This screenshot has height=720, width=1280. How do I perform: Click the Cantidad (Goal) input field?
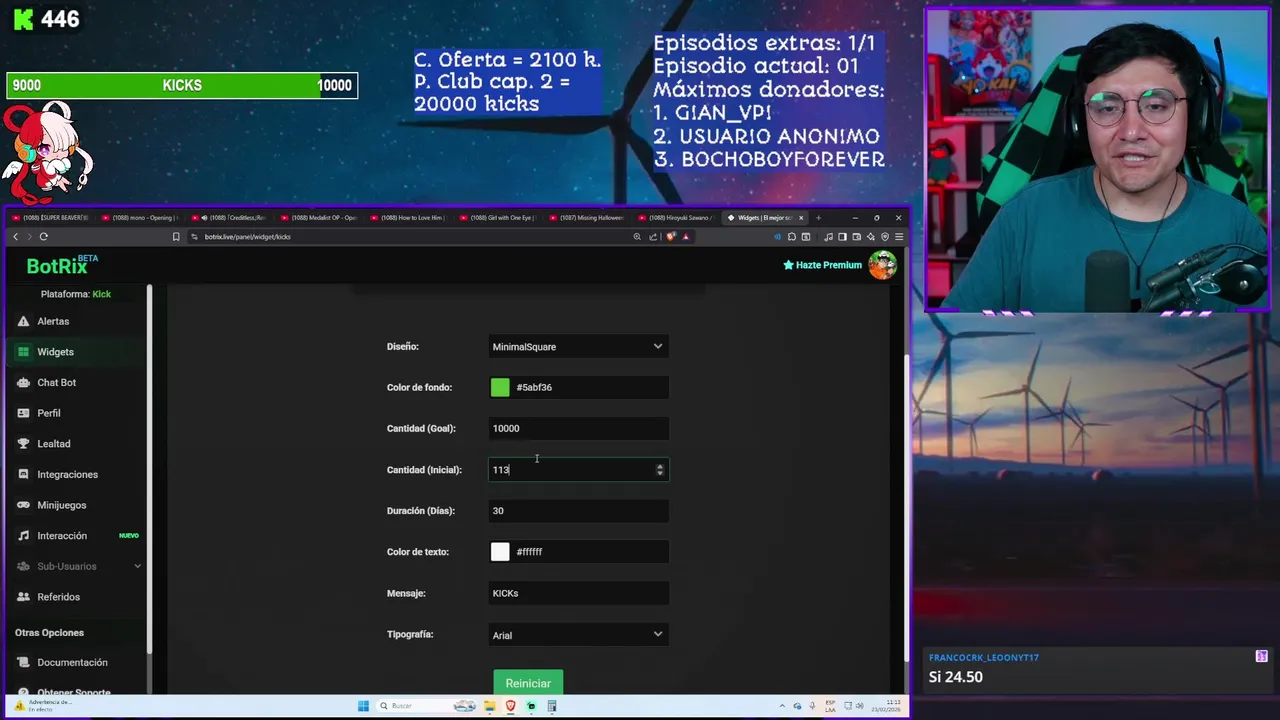click(x=578, y=428)
